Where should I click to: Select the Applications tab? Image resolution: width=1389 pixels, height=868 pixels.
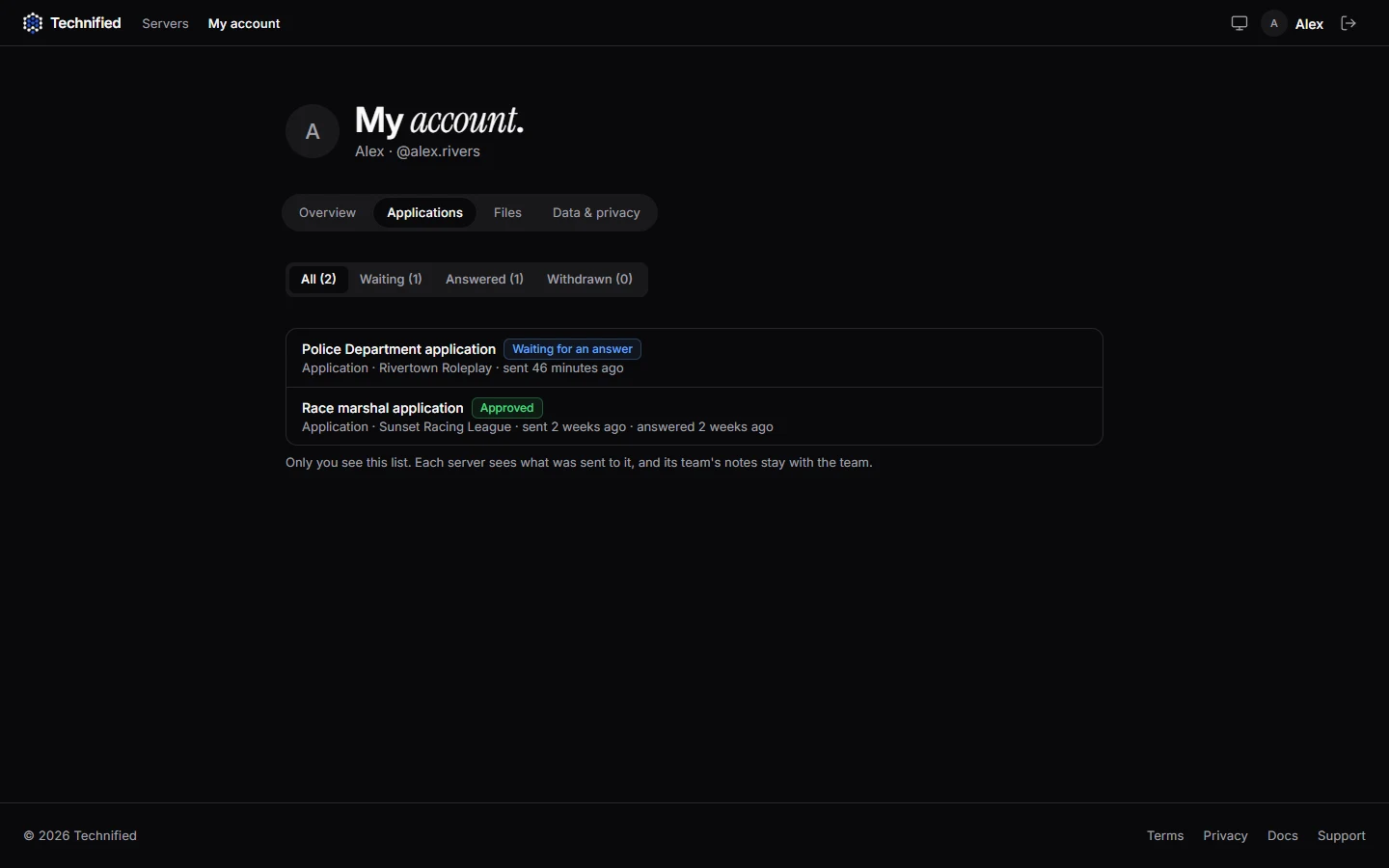tap(424, 212)
